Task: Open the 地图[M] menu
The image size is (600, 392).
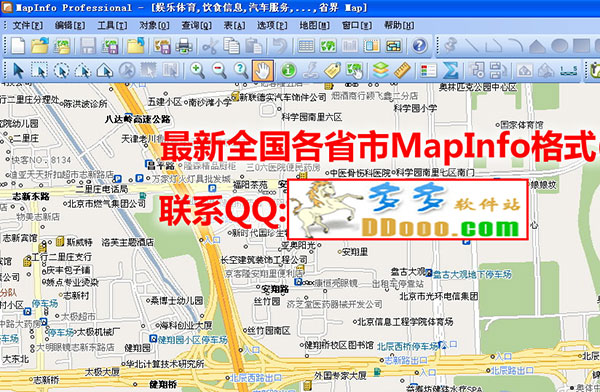Action: pyautogui.click(x=314, y=25)
